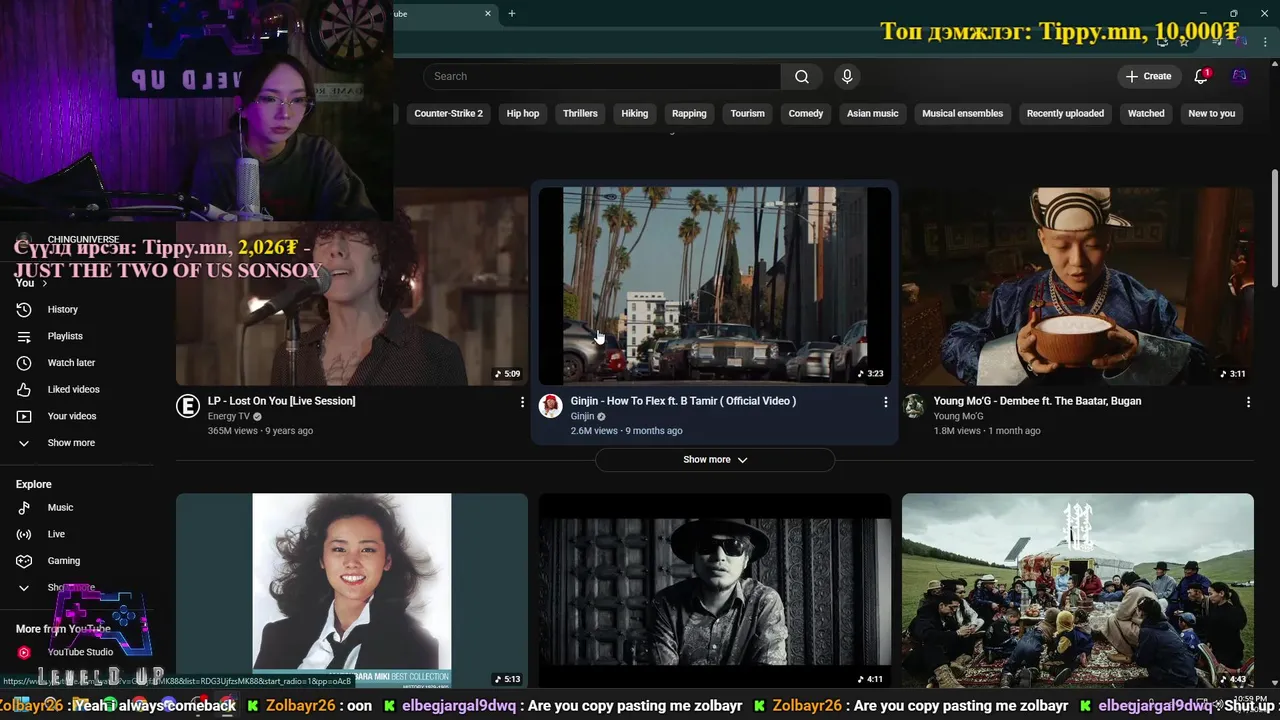Screen dimensions: 1280x720
Task: Play the palm trees How To Flex thumbnail
Action: [x=715, y=286]
